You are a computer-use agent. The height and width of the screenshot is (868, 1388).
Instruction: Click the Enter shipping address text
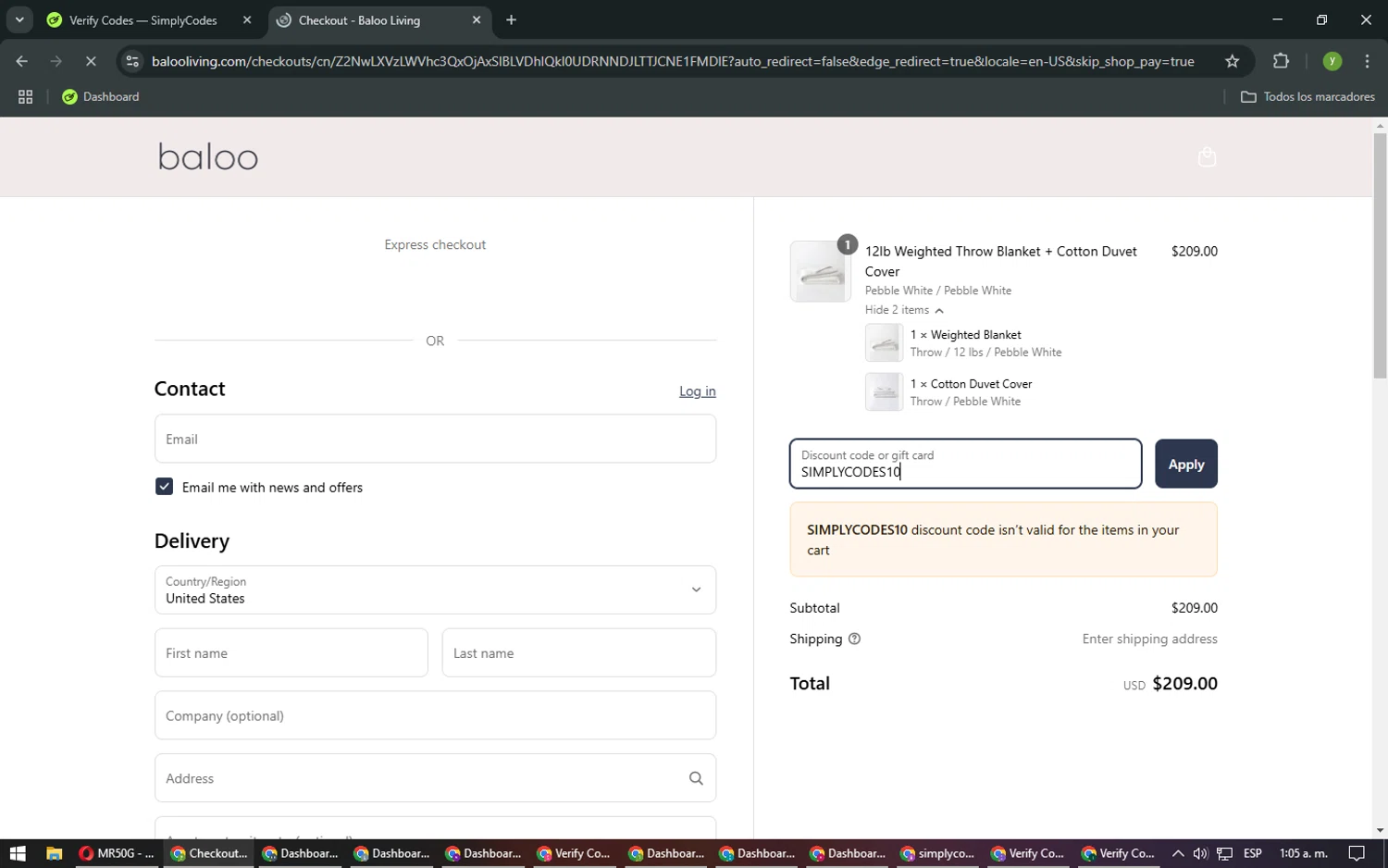1149,639
